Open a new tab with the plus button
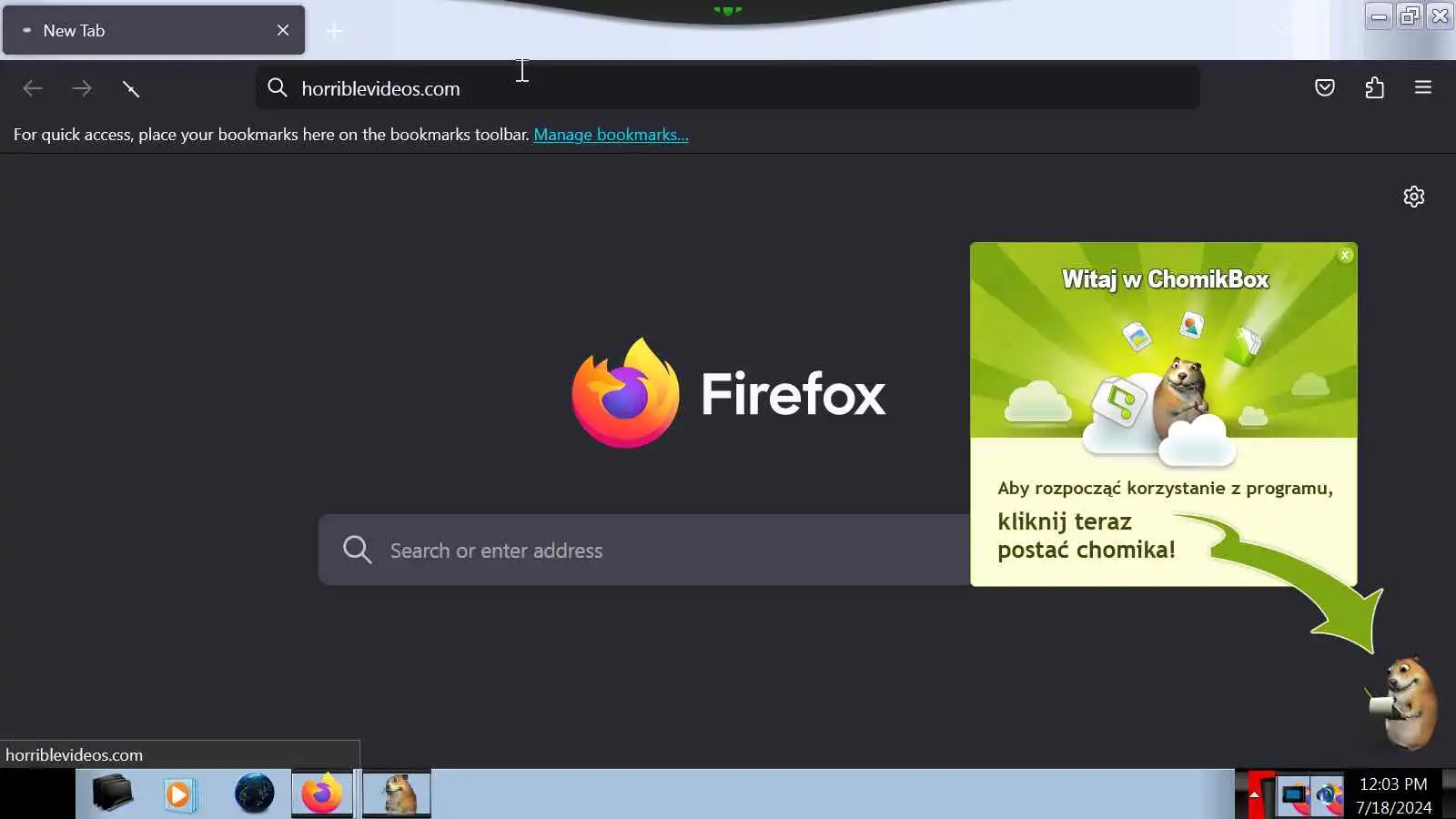This screenshot has height=819, width=1456. (335, 31)
